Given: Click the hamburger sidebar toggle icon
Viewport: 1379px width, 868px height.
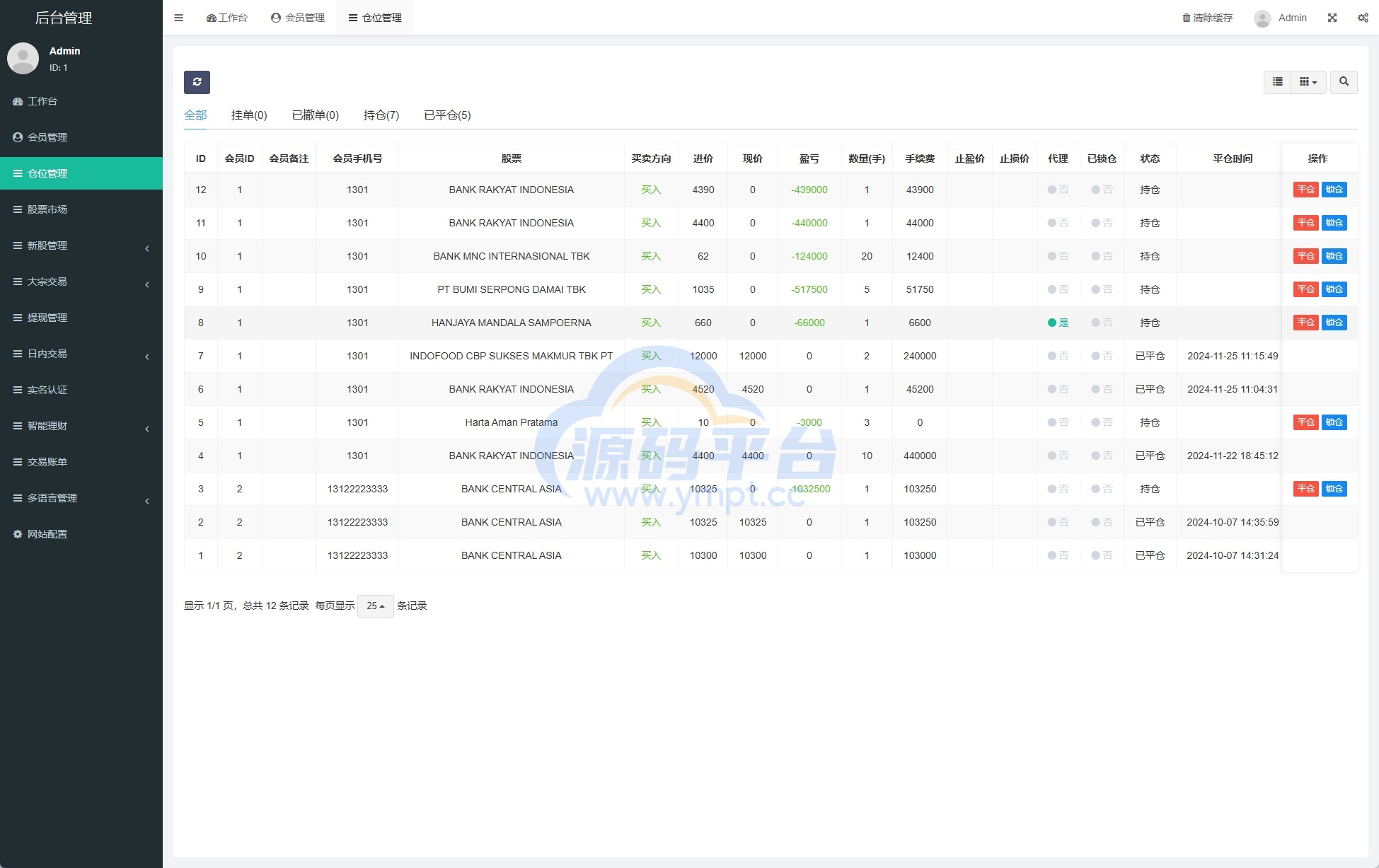Looking at the screenshot, I should pyautogui.click(x=179, y=18).
